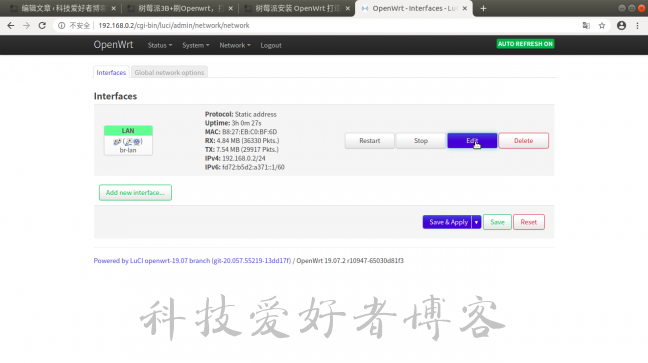This screenshot has height=363, width=648.
Task: Click the TX 7.54 MB statistic
Action: (242, 150)
